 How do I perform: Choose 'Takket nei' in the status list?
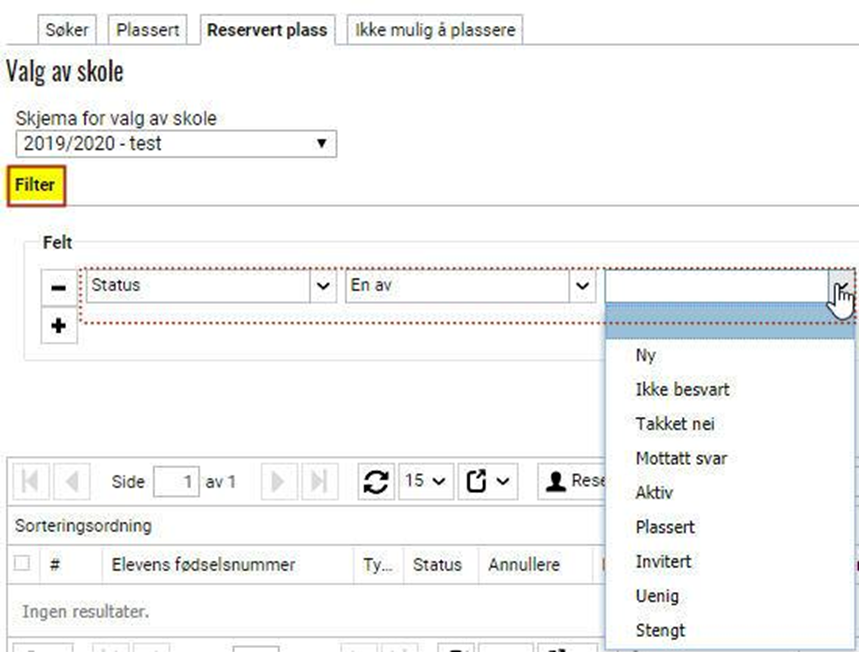(x=674, y=424)
